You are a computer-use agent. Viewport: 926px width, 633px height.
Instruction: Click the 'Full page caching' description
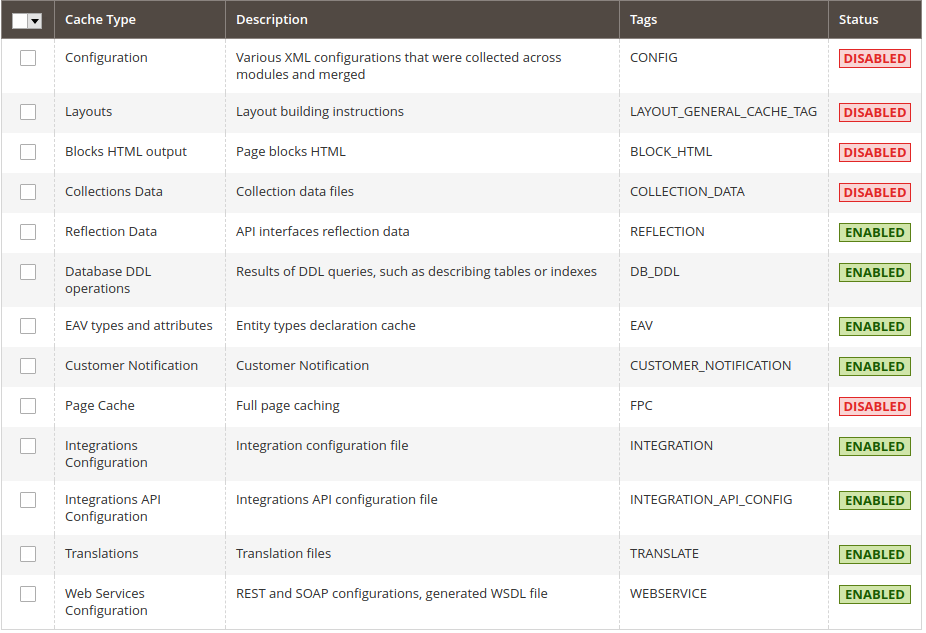coord(288,406)
